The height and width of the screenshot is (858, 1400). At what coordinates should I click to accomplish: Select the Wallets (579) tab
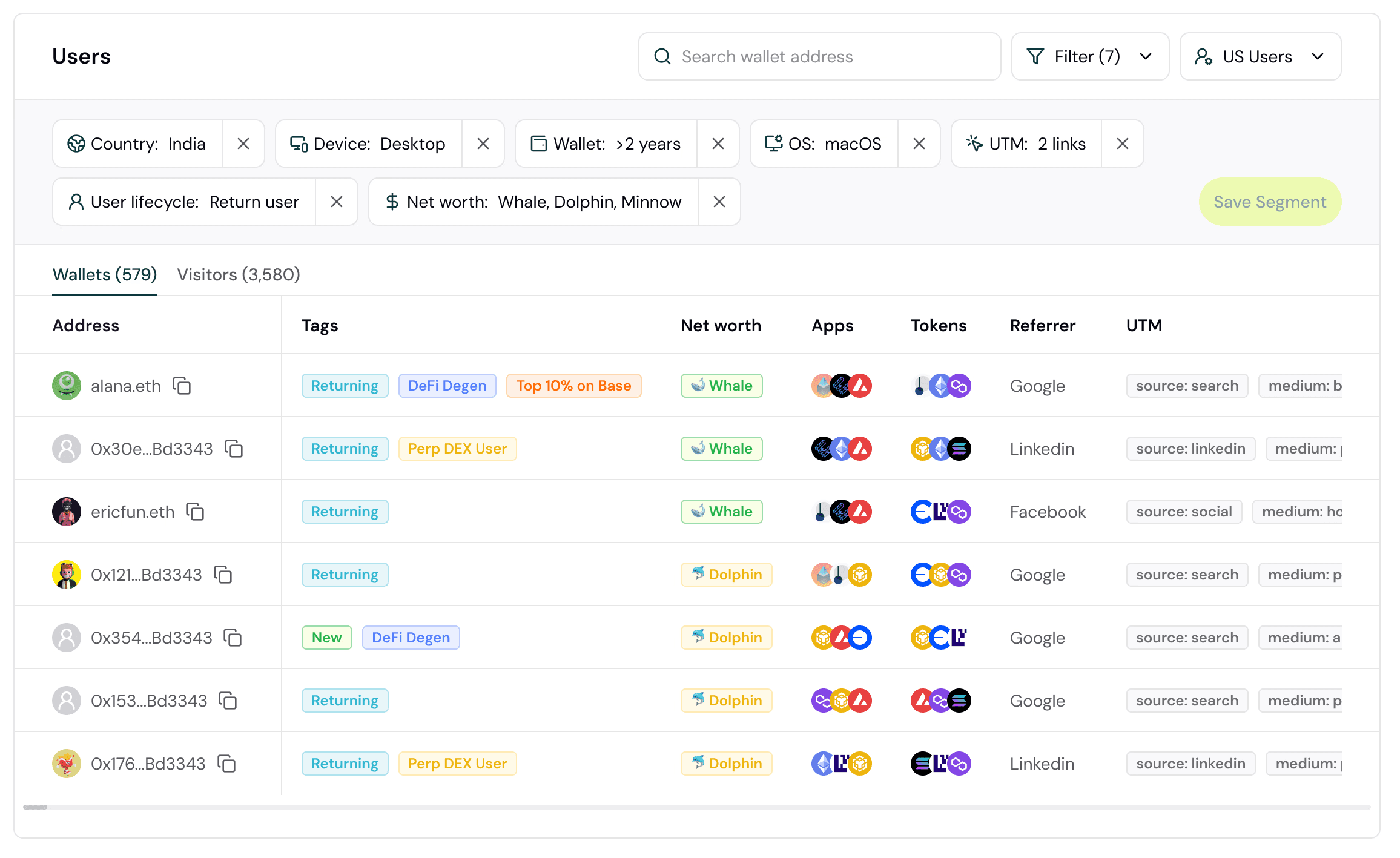105,274
